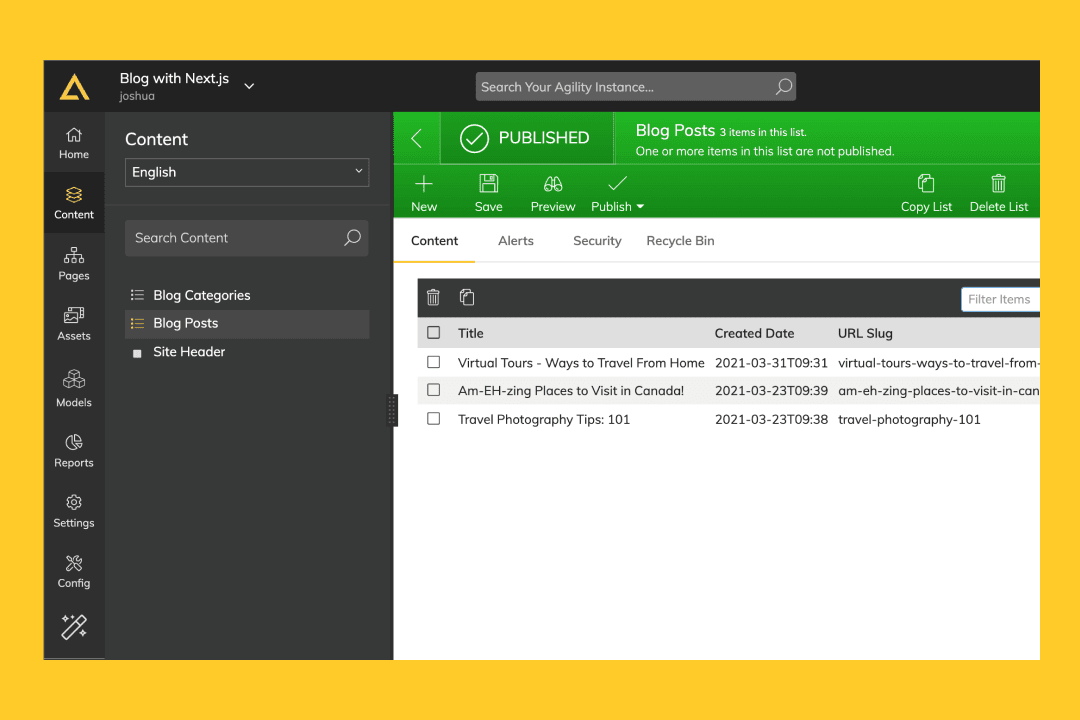Click the Search Your Agility Instance field
Screen dimensions: 1080x720
tap(625, 87)
